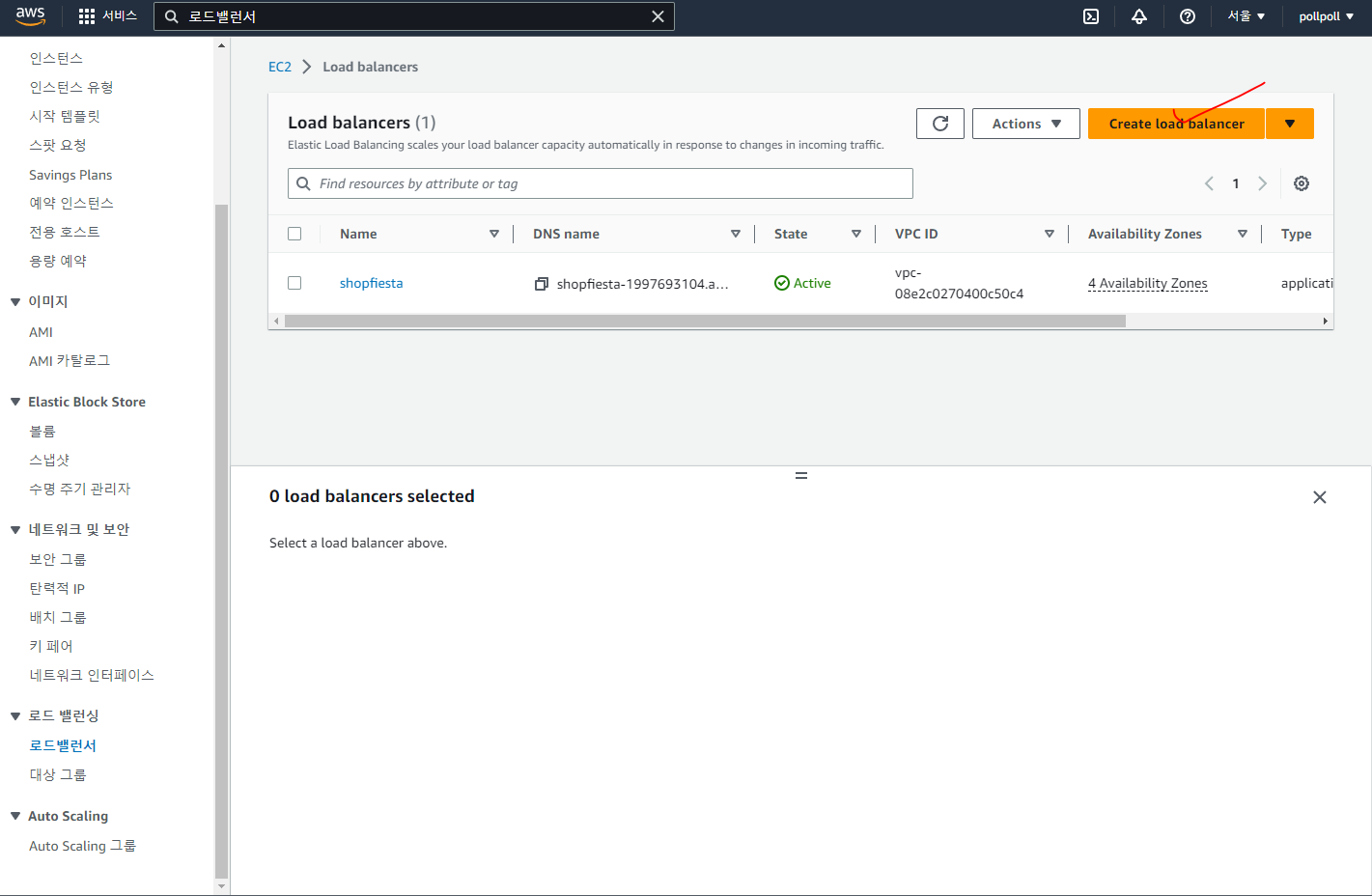Open 탄력적 IP in sidebar
1372x896 pixels.
point(57,588)
